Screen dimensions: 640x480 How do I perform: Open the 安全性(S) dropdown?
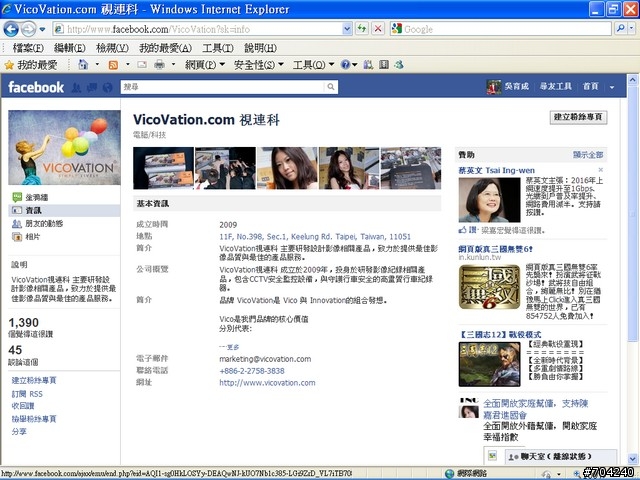click(258, 64)
